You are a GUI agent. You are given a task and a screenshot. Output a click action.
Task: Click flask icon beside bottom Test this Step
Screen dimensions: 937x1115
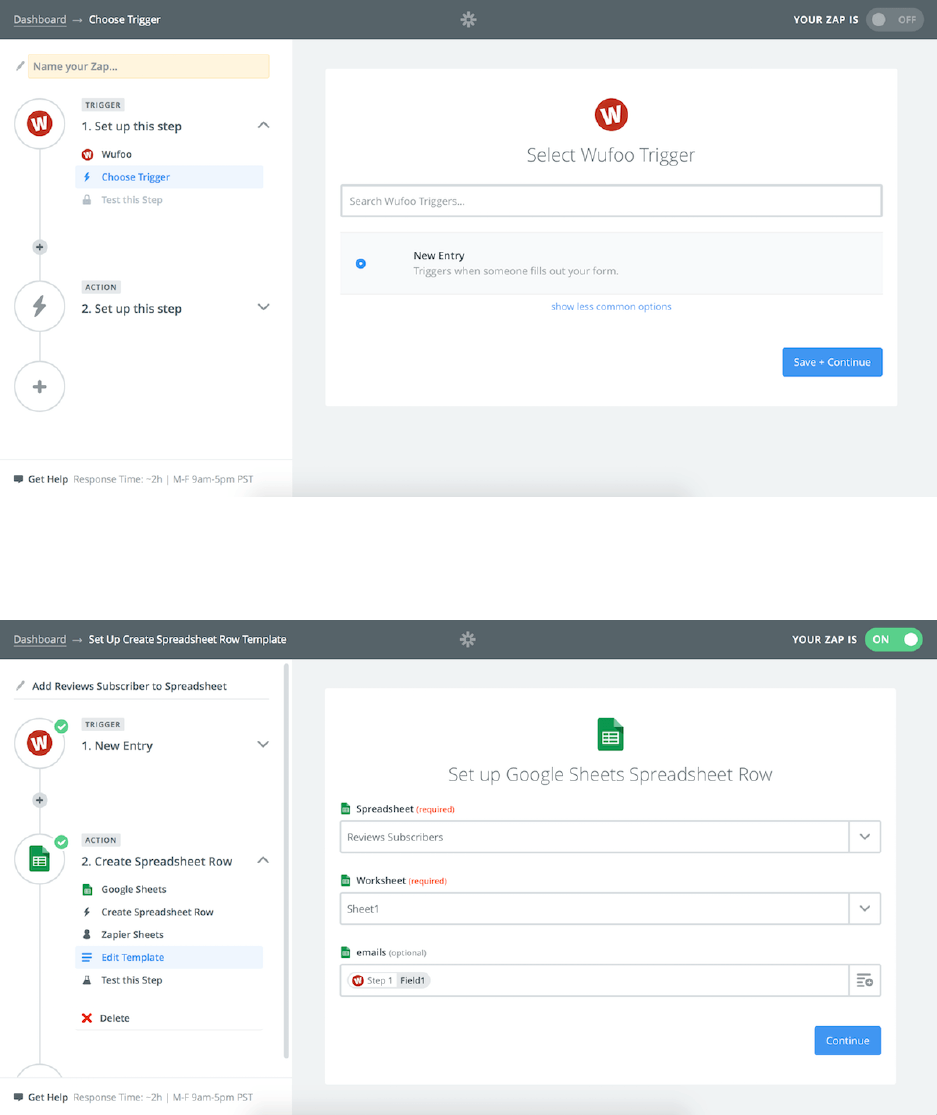(87, 980)
